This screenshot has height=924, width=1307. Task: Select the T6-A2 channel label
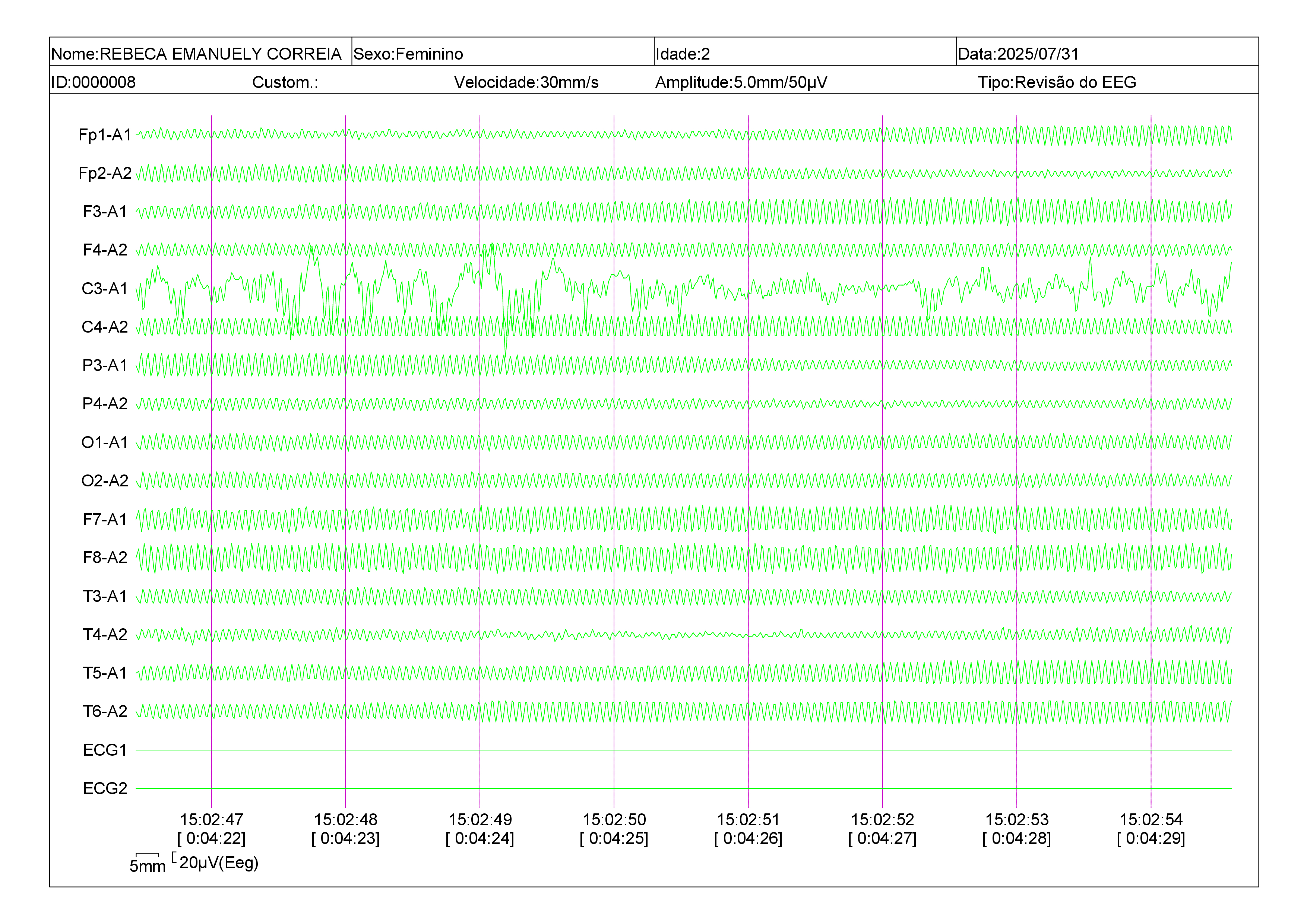click(105, 711)
